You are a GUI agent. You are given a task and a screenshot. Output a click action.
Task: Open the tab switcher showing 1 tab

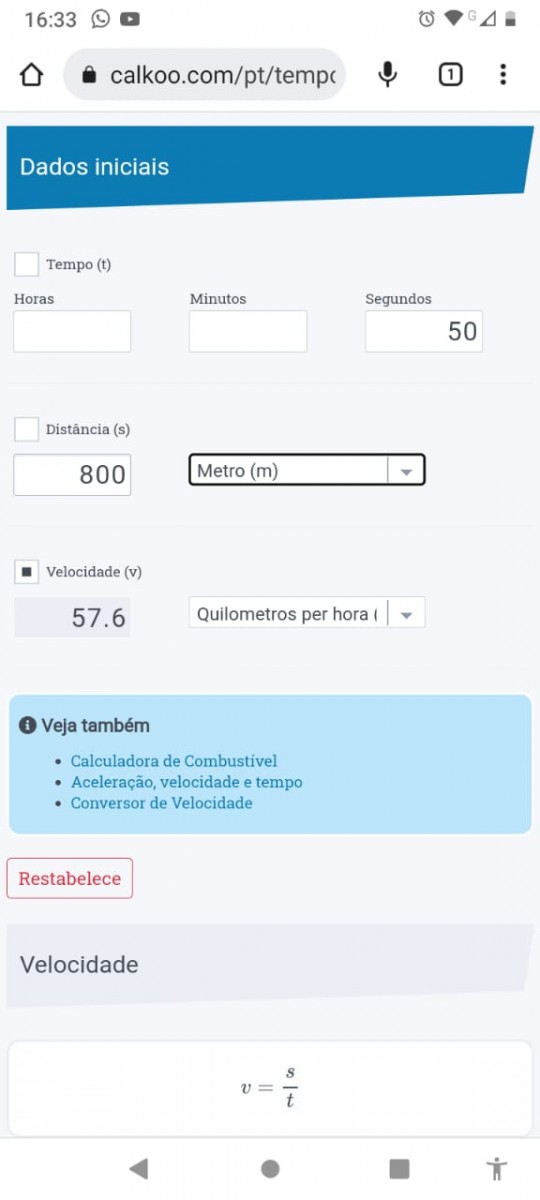pos(450,75)
